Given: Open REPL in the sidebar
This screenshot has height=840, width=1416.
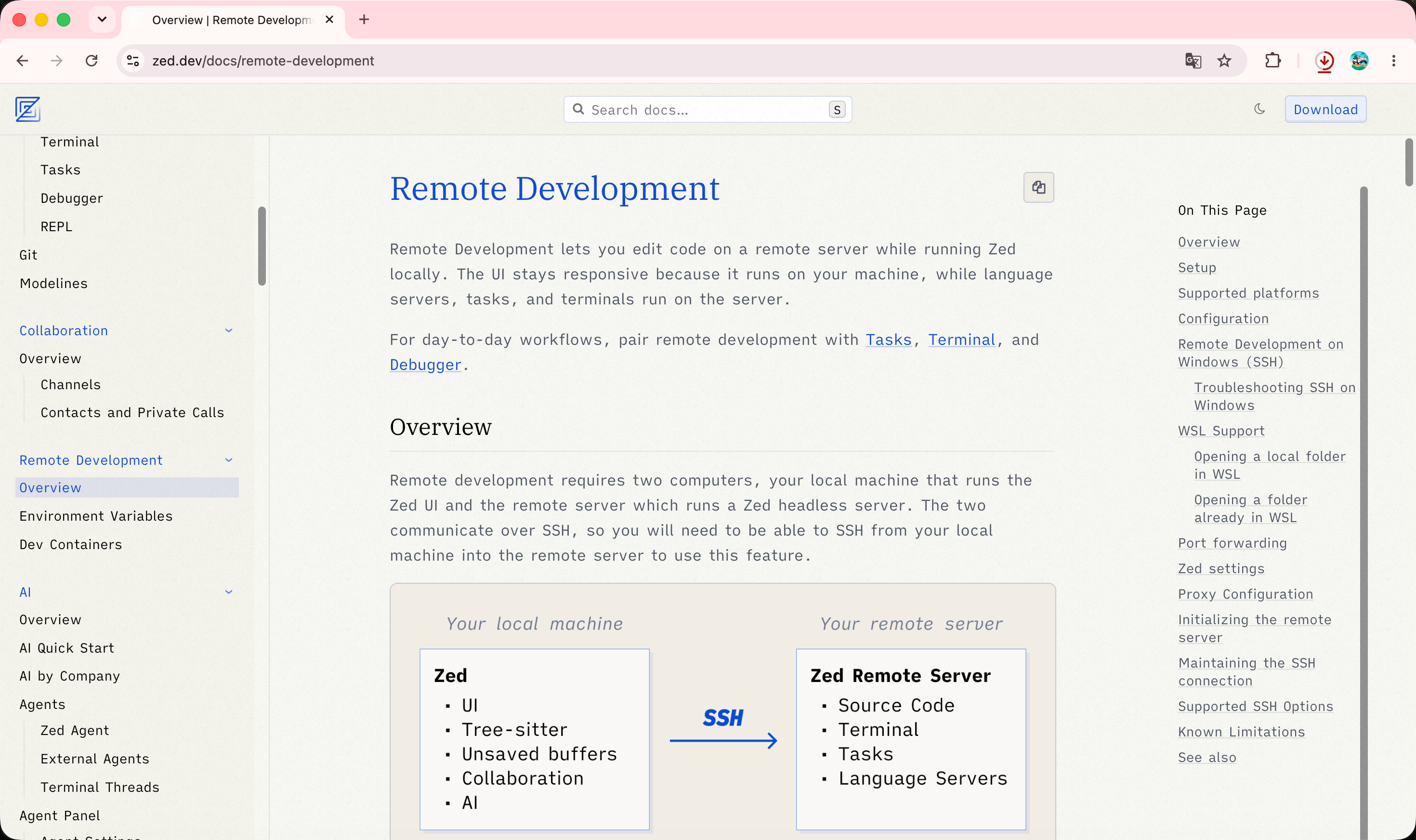Looking at the screenshot, I should 57,226.
